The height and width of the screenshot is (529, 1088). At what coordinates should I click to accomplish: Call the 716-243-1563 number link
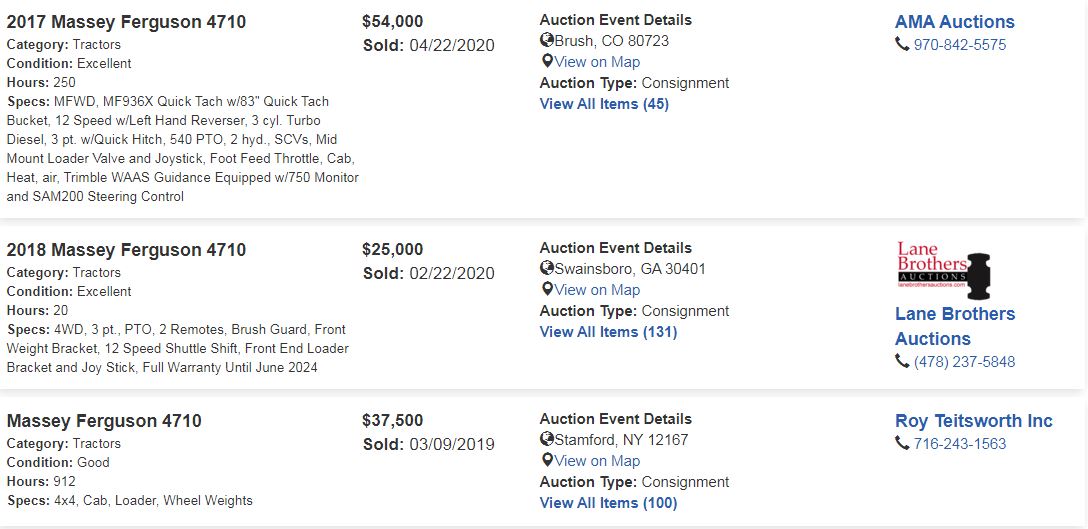coord(960,444)
